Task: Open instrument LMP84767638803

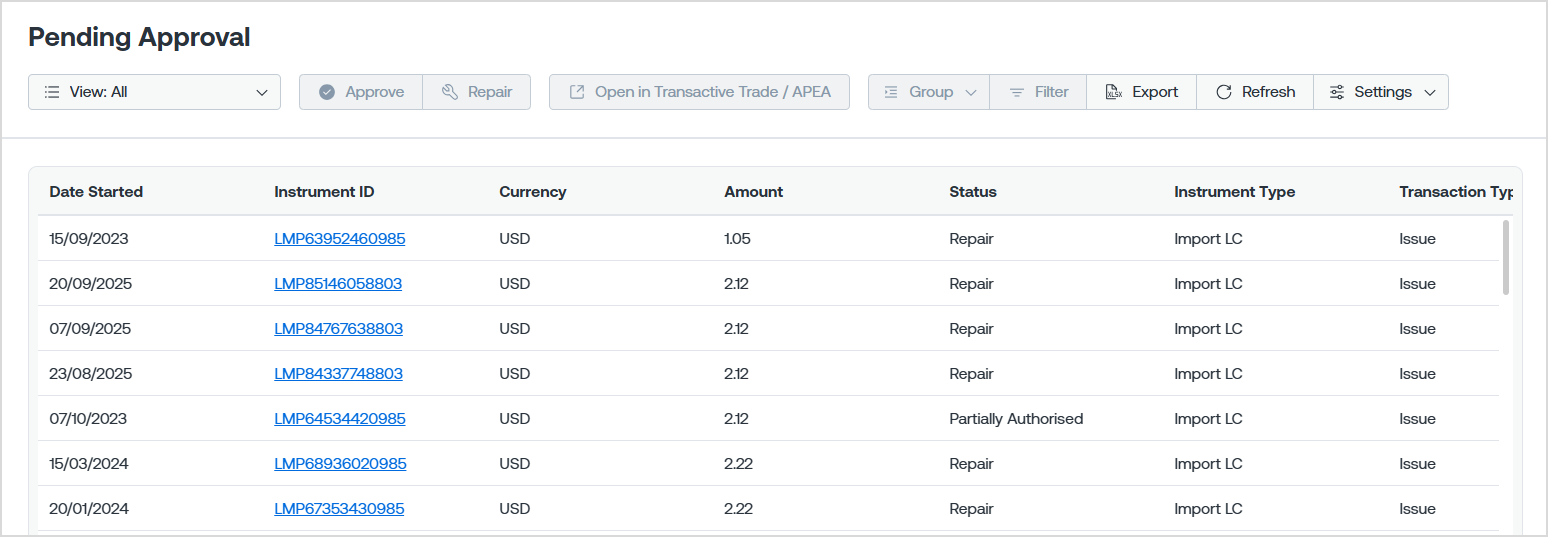Action: [339, 329]
